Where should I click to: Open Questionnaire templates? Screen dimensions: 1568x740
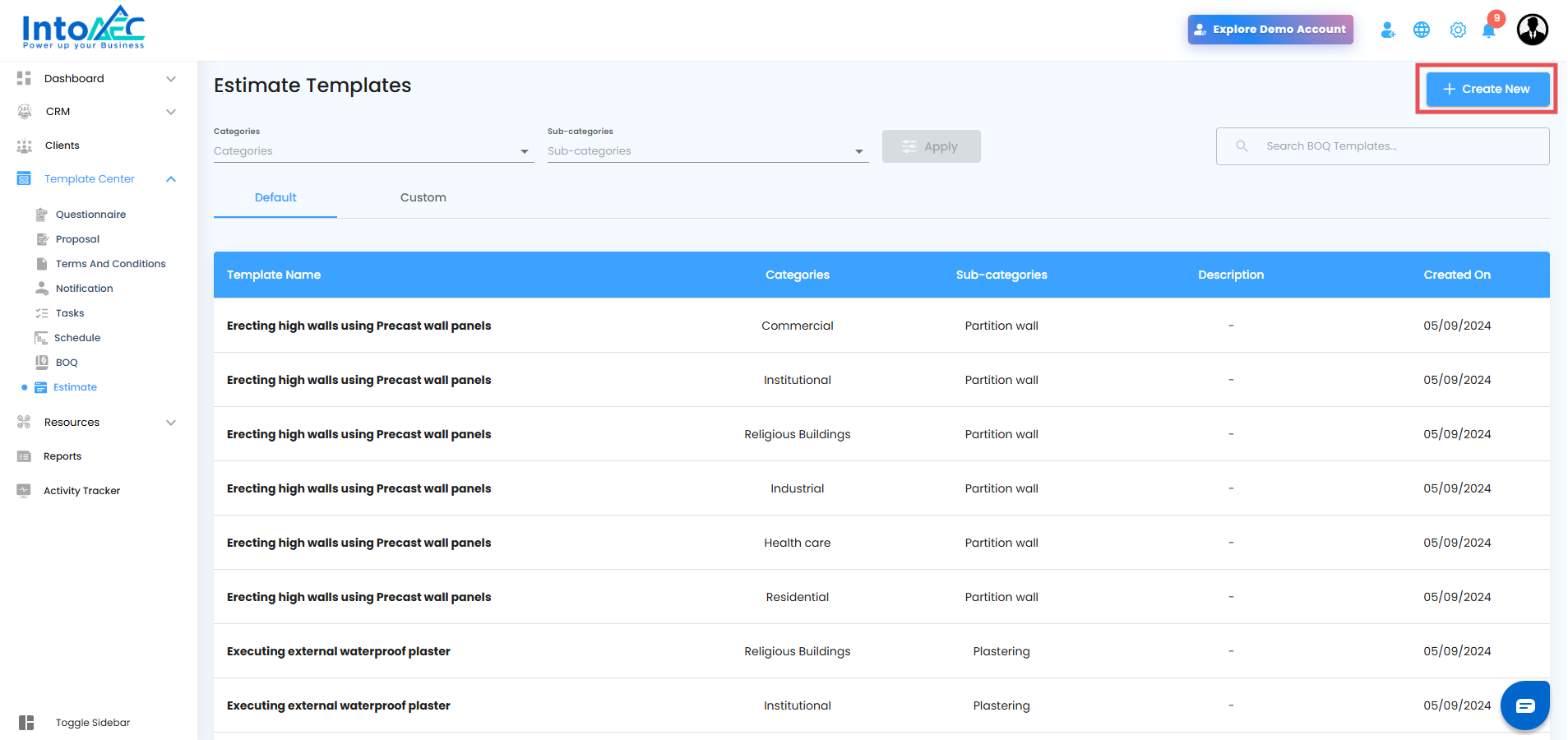(91, 215)
